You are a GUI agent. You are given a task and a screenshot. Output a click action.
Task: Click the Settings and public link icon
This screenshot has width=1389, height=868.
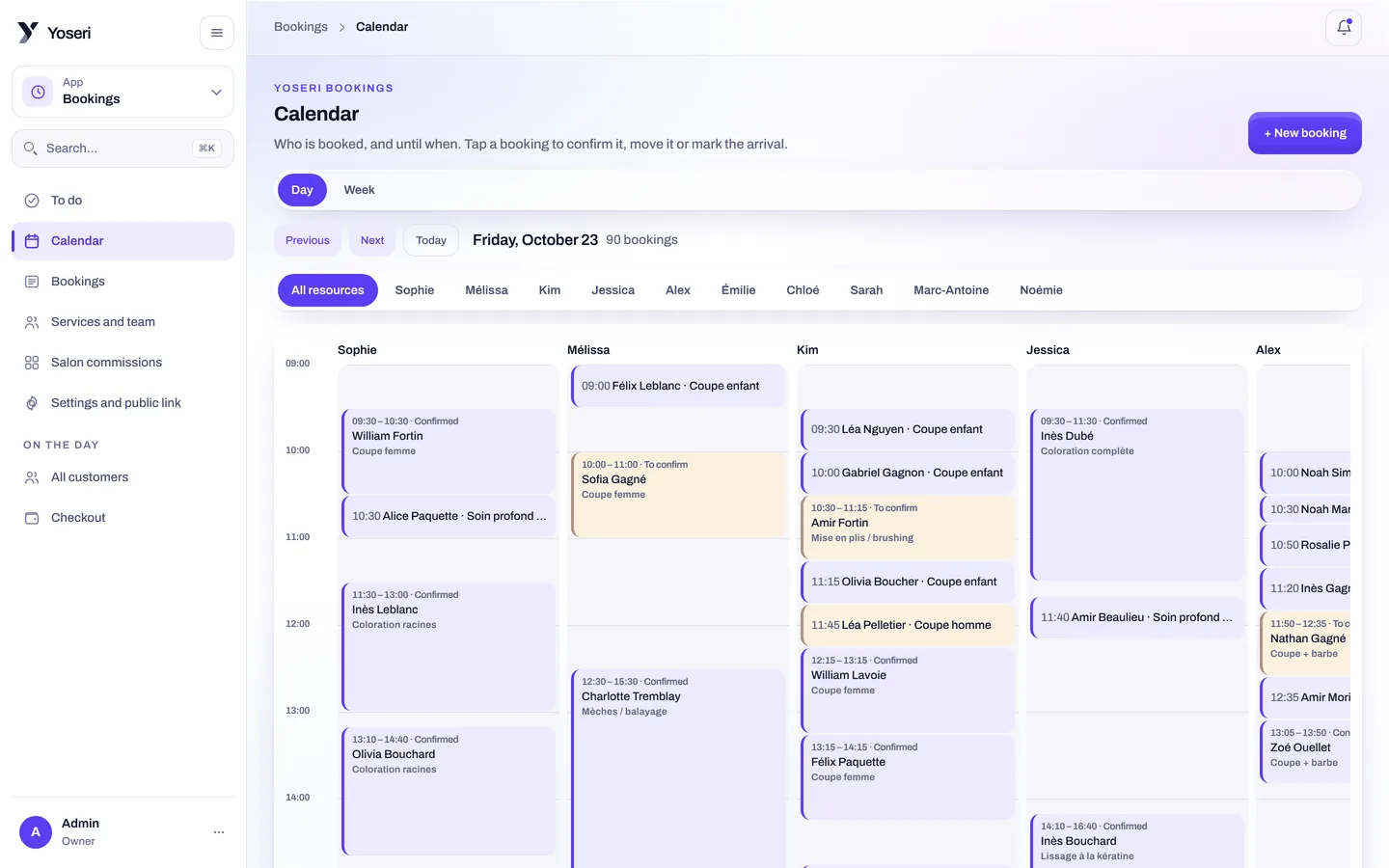[32, 403]
